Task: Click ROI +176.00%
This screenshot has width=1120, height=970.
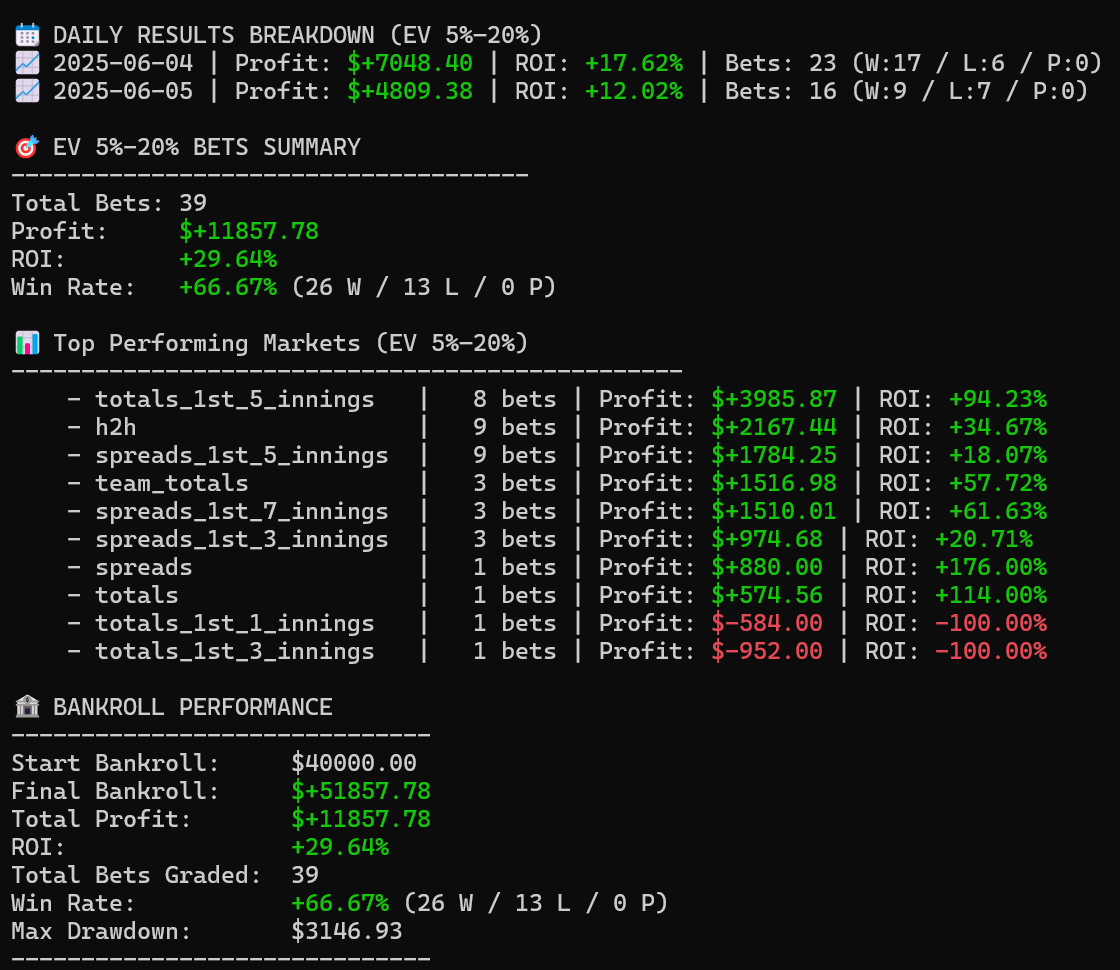Action: [x=991, y=567]
